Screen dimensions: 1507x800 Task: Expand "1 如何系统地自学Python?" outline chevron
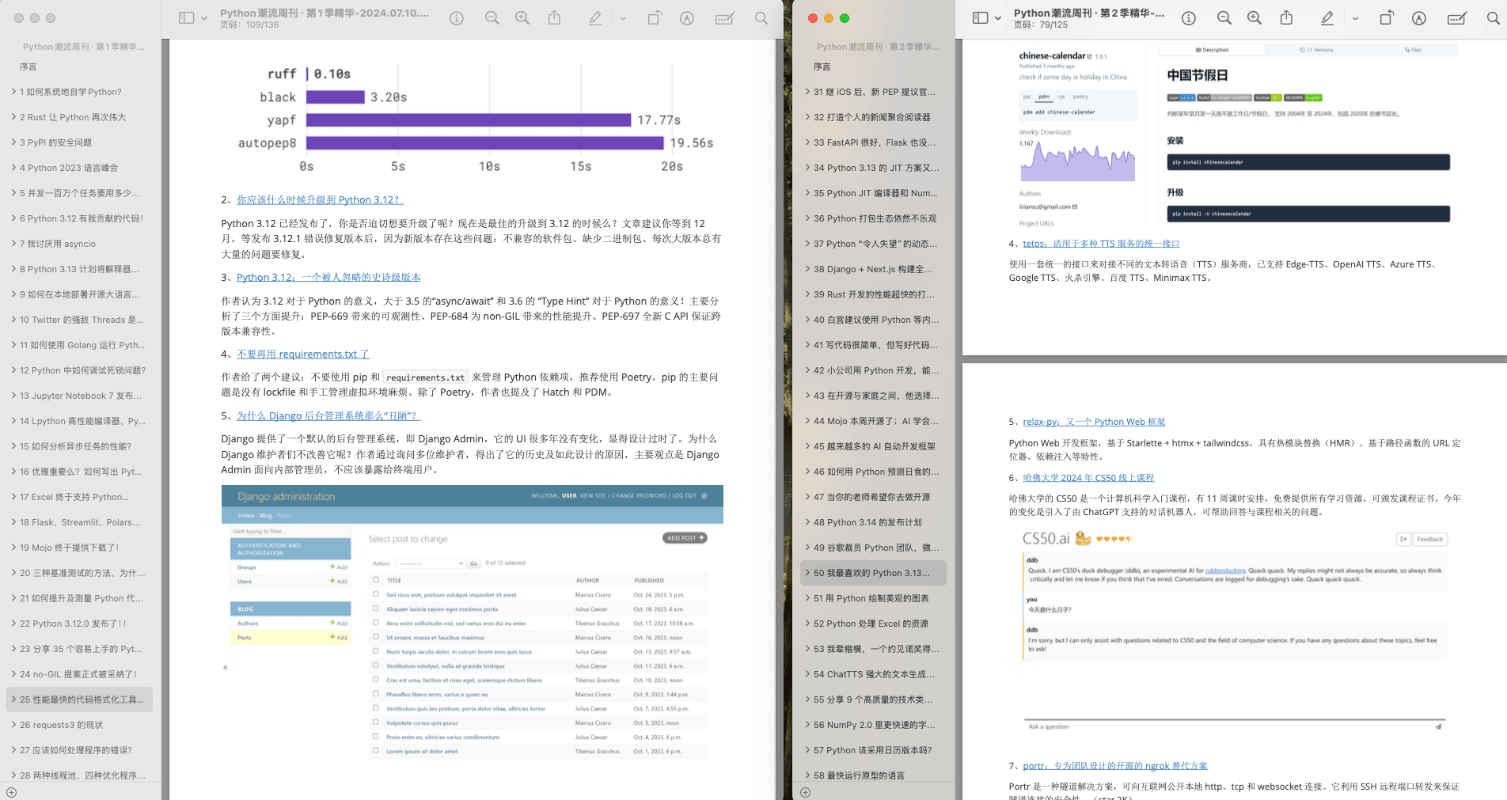pyautogui.click(x=13, y=92)
